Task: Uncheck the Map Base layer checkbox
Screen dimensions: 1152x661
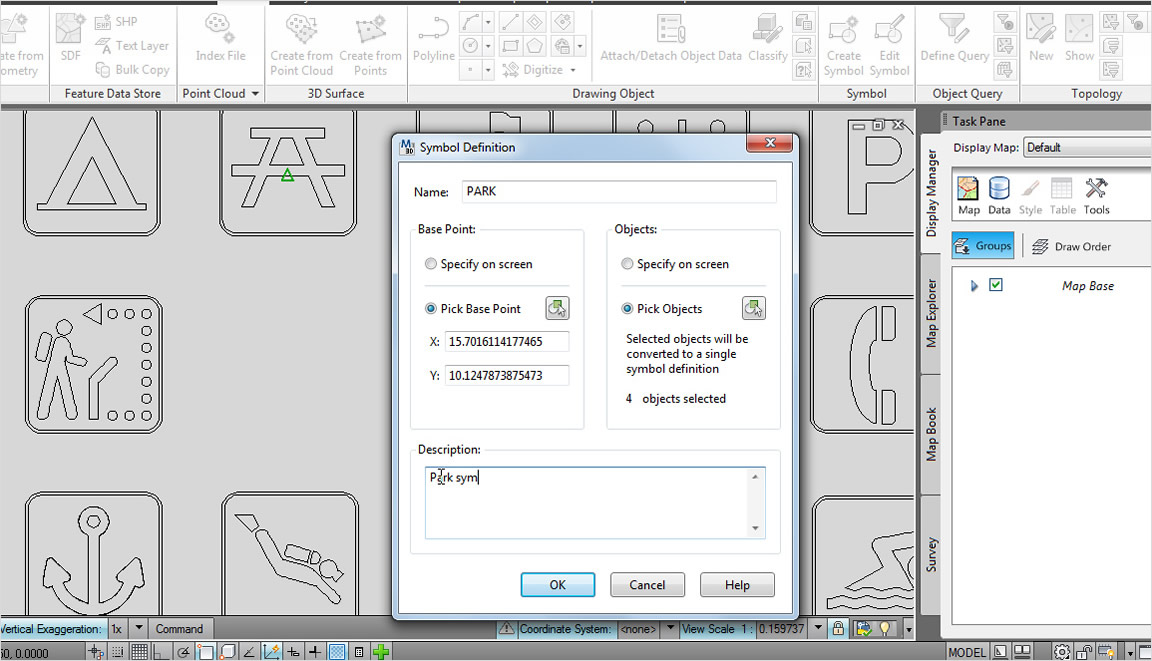Action: (996, 285)
